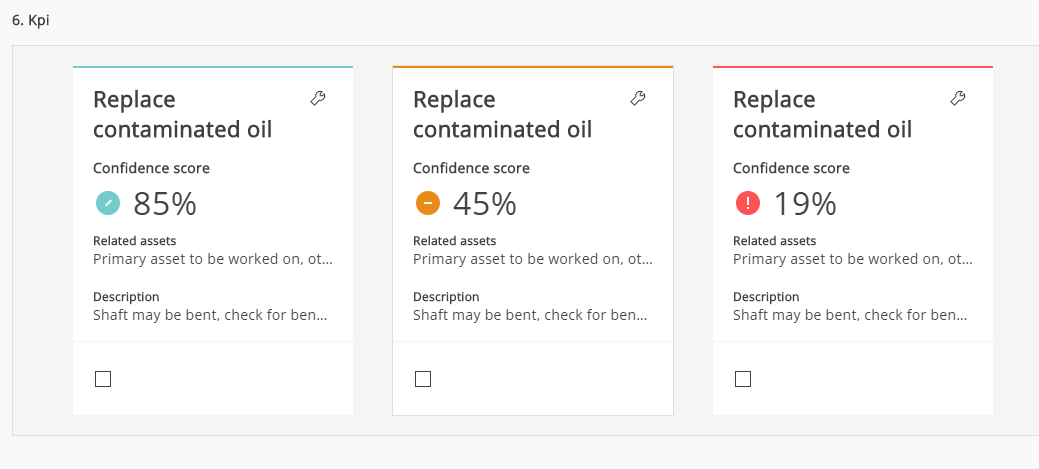The height and width of the screenshot is (469, 1039).
Task: Click wrench icon on 85% card
Action: point(318,98)
